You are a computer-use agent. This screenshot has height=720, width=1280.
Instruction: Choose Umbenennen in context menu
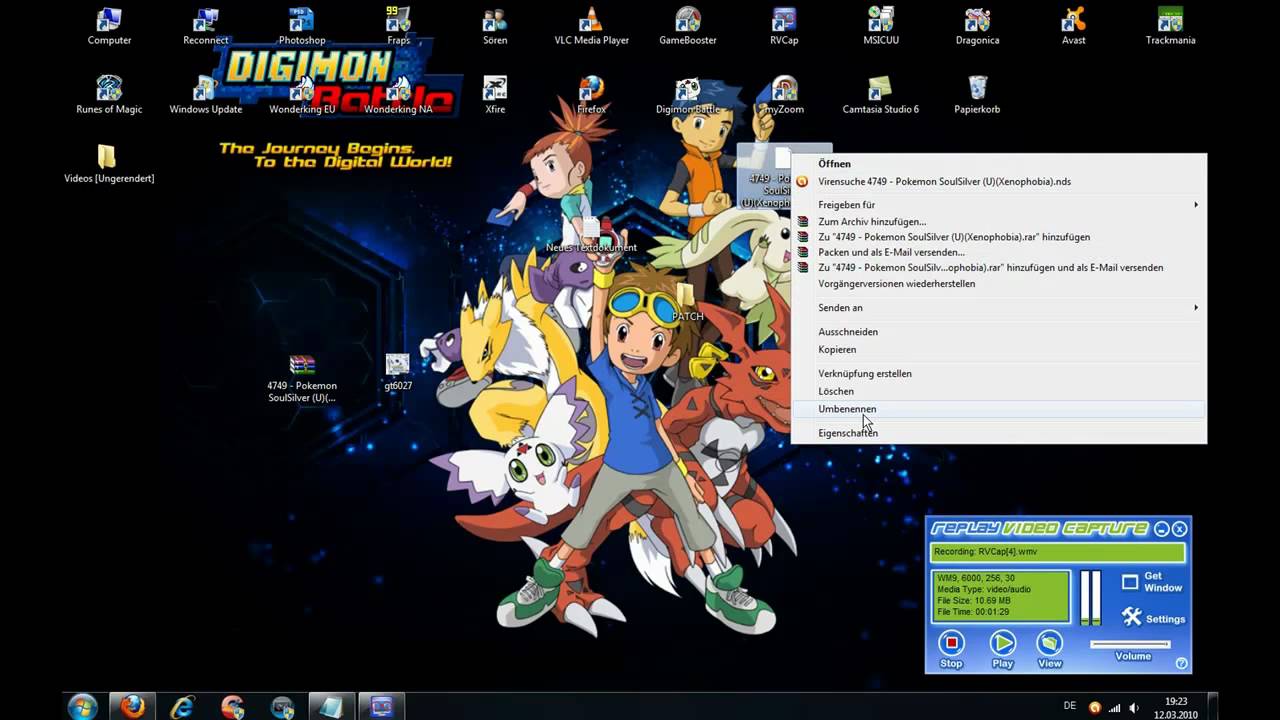[x=999, y=409]
